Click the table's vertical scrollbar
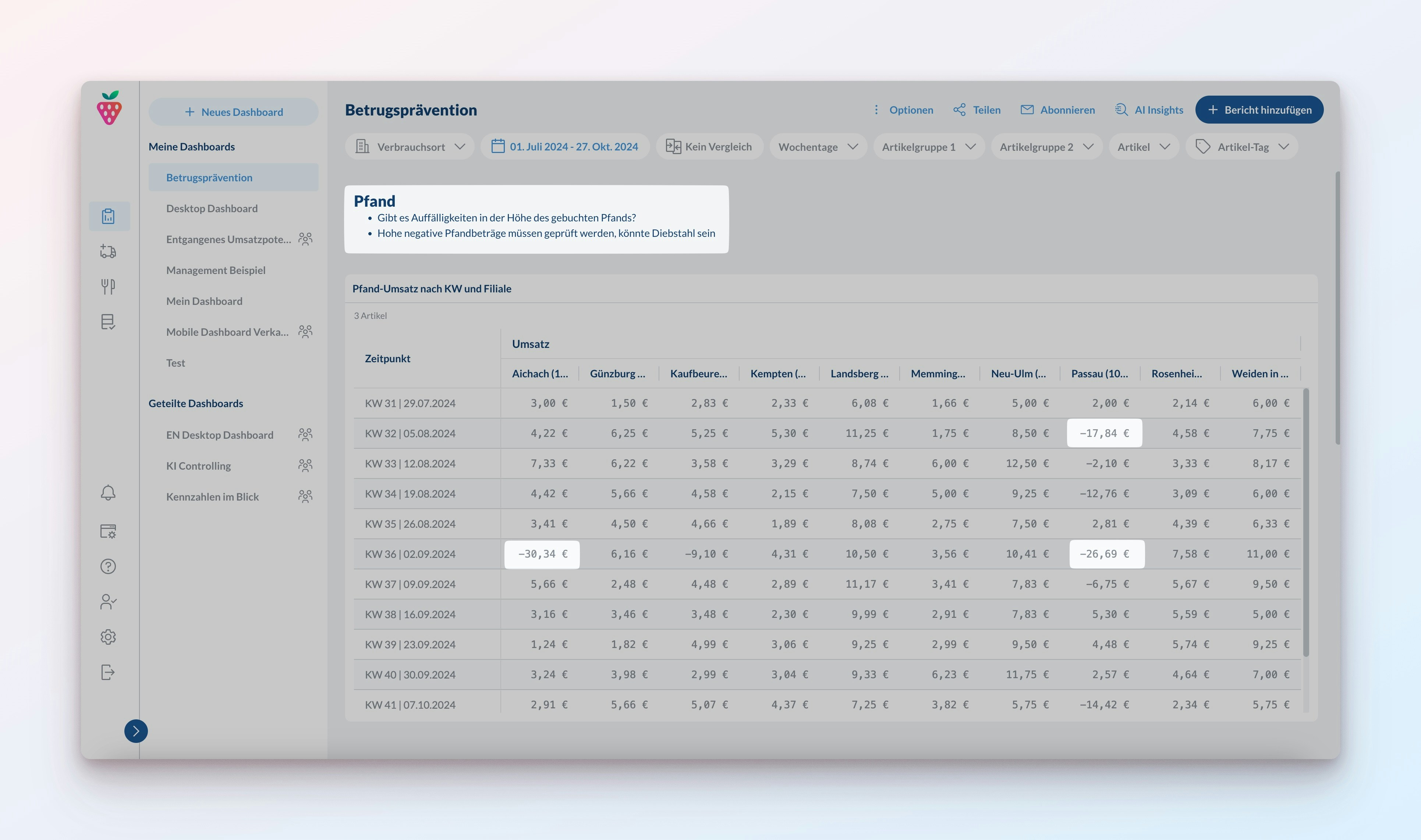Image resolution: width=1421 pixels, height=840 pixels. (x=1305, y=521)
